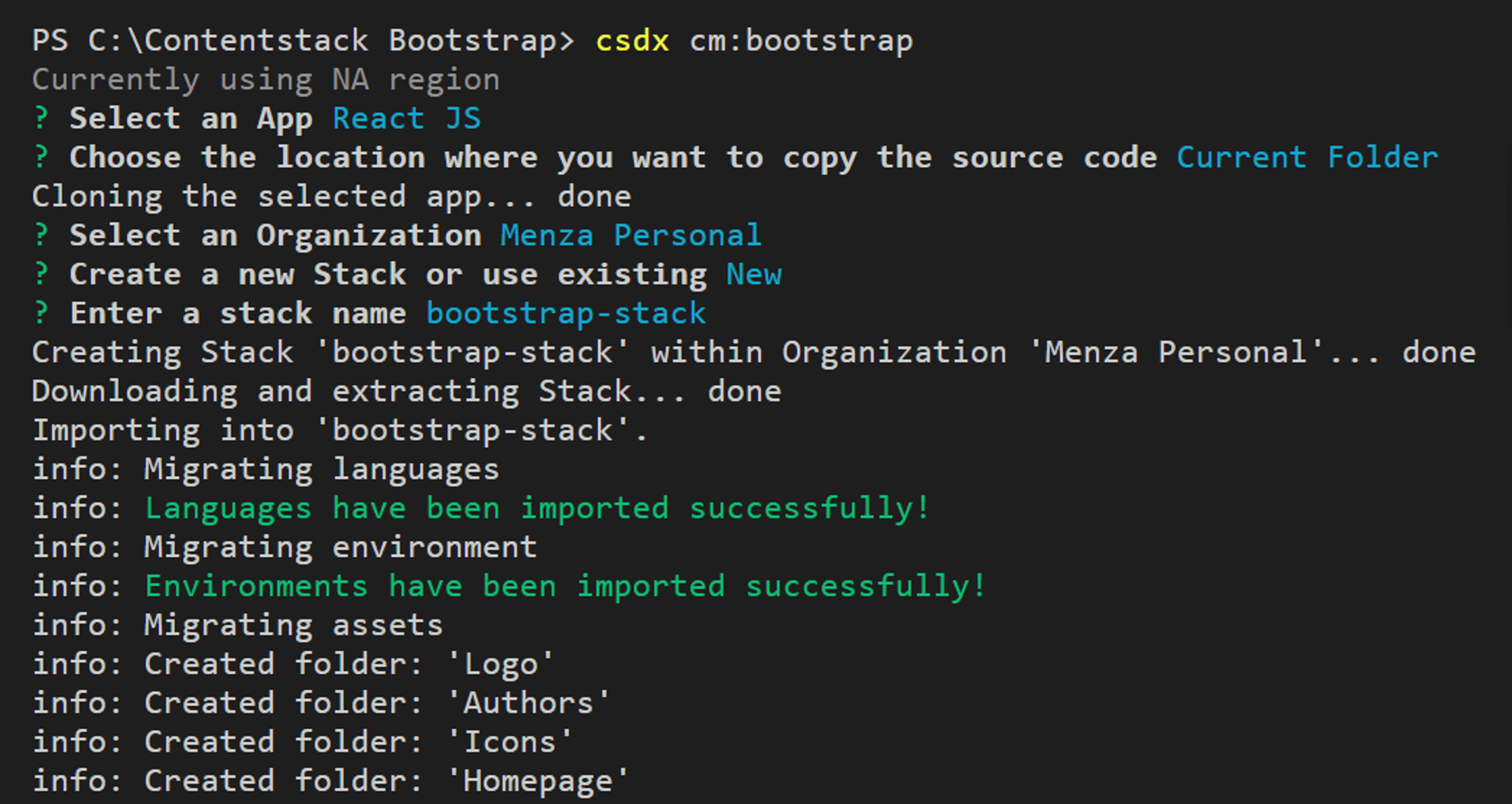Click the 'Importing into 'bootstrap-stack'.' line
Screen dimensions: 1512x804
340,431
